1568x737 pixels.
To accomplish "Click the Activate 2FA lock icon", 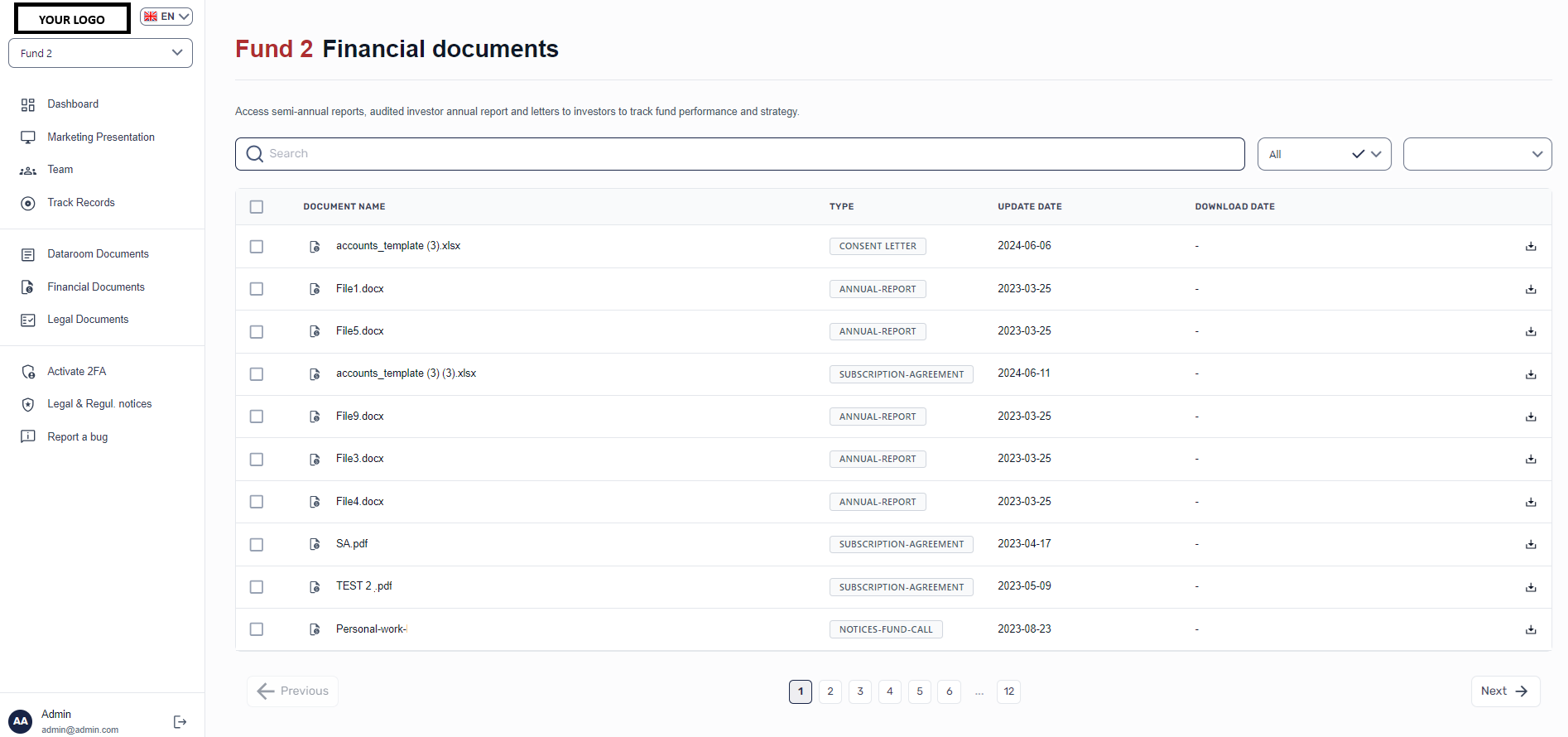I will 28,372.
